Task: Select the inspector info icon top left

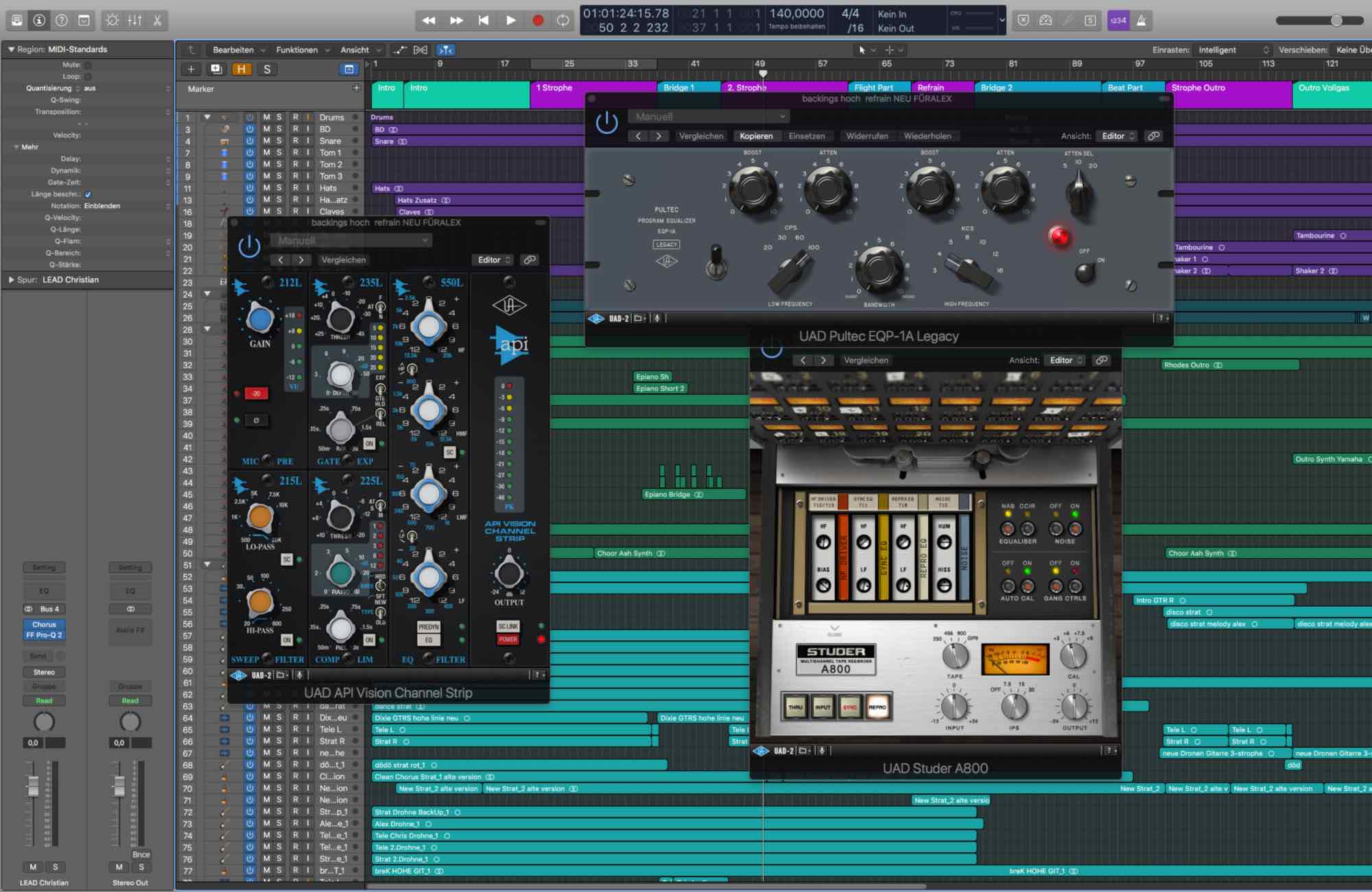Action: [39, 20]
